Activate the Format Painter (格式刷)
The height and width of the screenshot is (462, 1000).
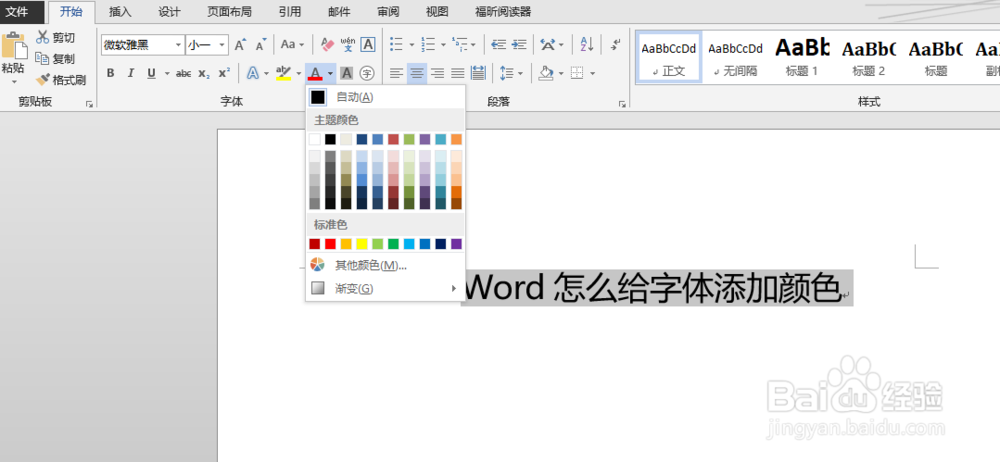[61, 80]
